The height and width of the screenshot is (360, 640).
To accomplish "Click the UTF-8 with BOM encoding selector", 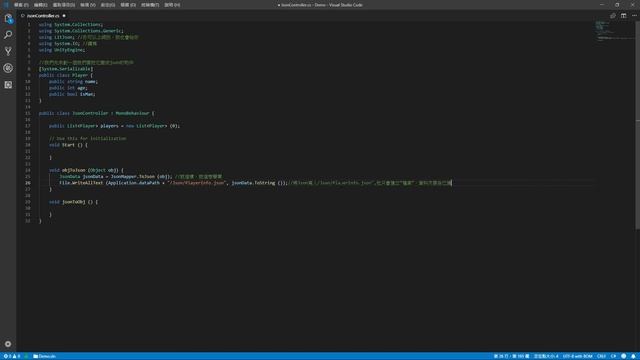I will coord(578,356).
